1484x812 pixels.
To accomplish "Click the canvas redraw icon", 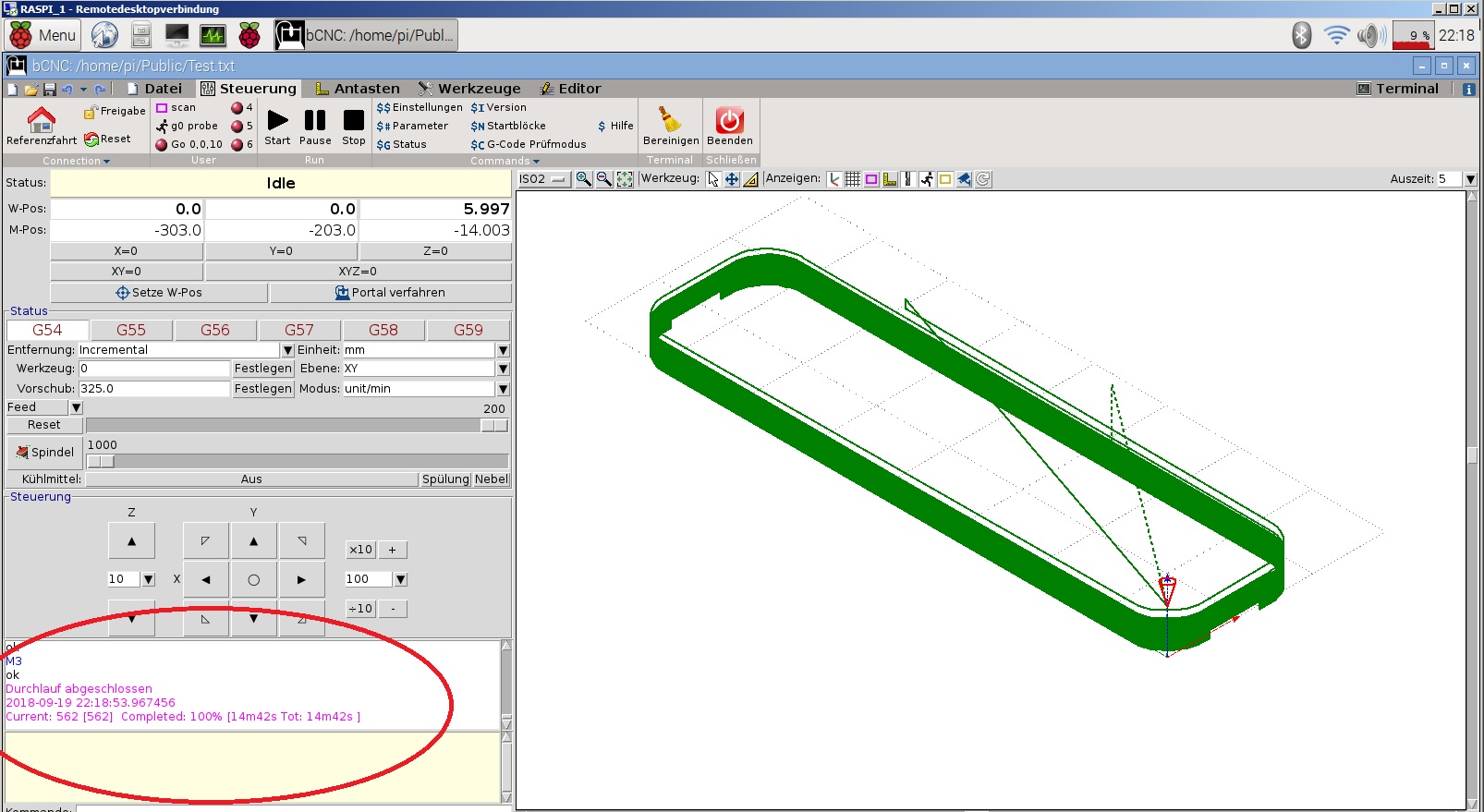I will pos(983,179).
